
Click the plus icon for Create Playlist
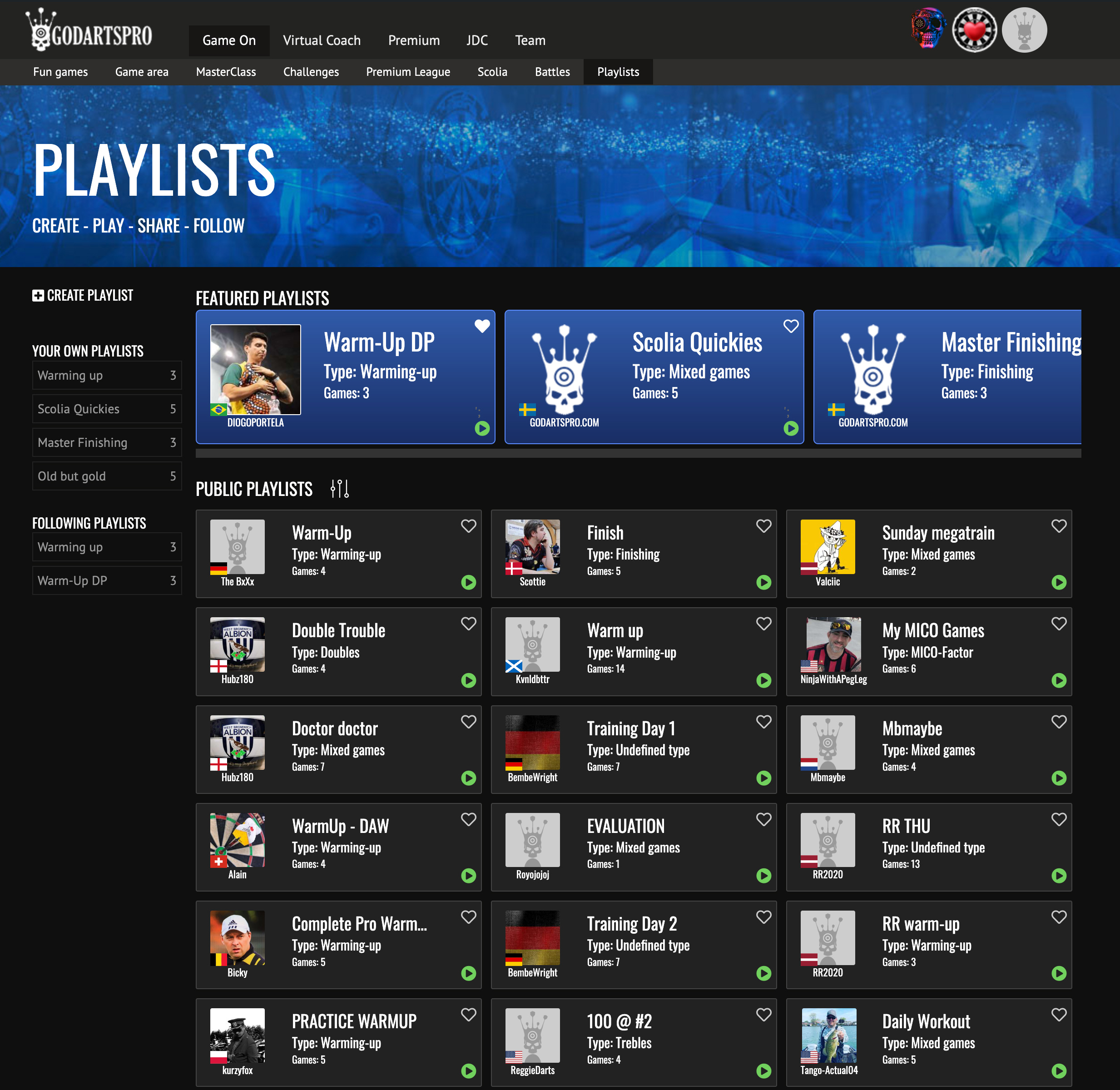click(38, 295)
